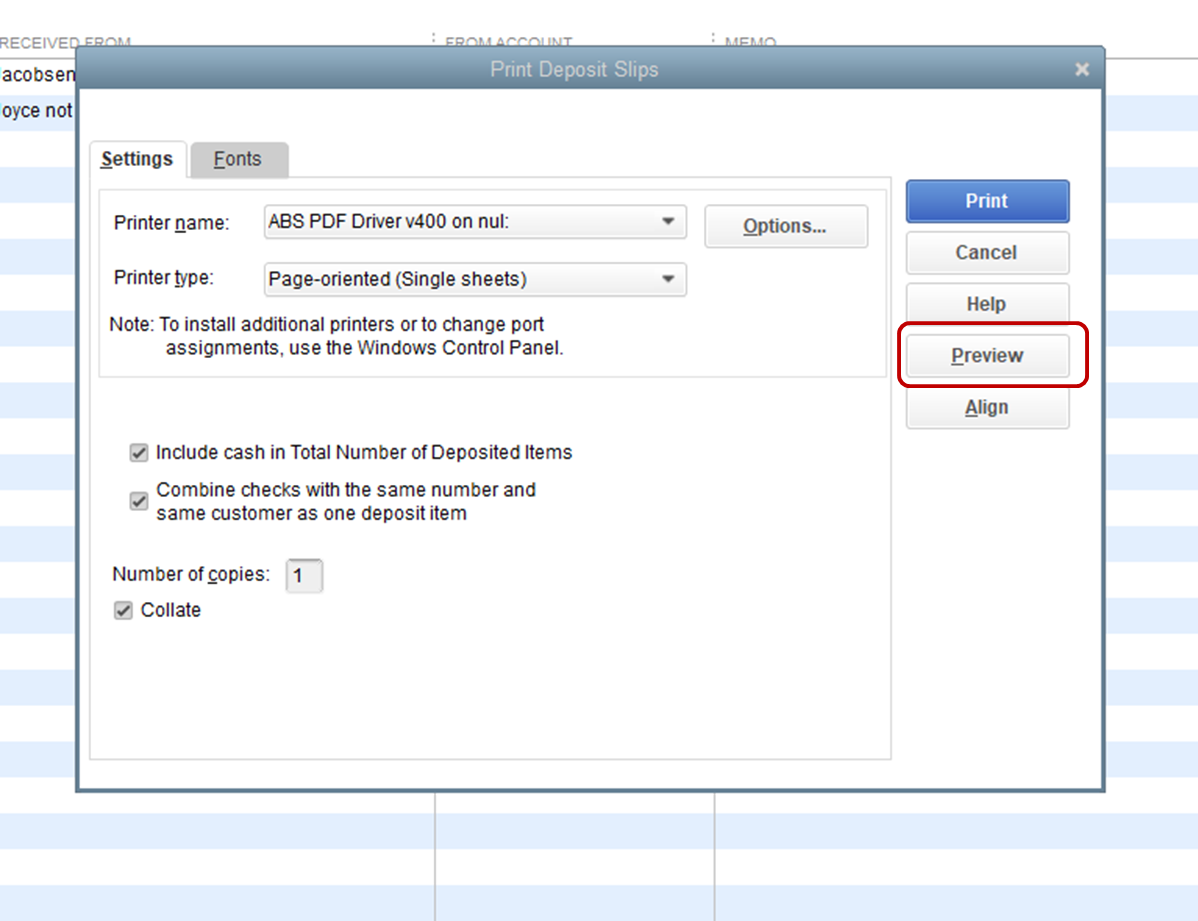Select the Joyce row in deposit list
The width and height of the screenshot is (1198, 921).
37,111
